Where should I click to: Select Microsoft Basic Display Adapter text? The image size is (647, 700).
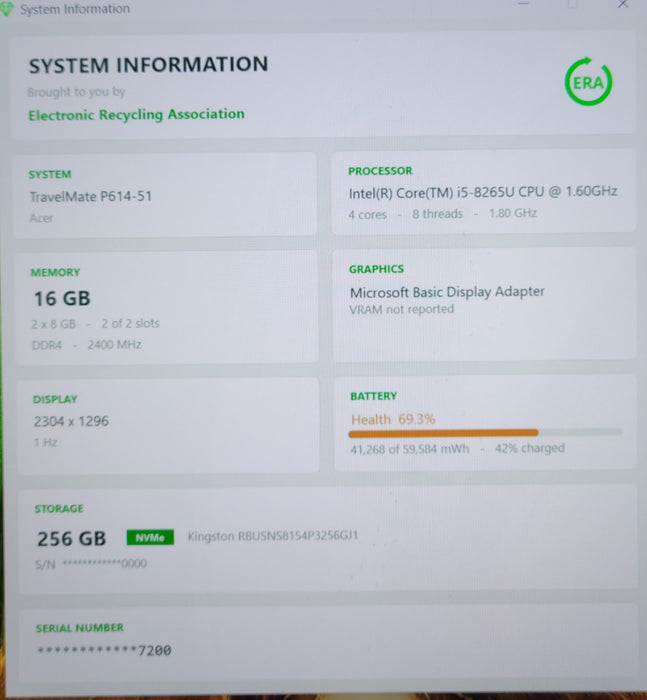447,292
